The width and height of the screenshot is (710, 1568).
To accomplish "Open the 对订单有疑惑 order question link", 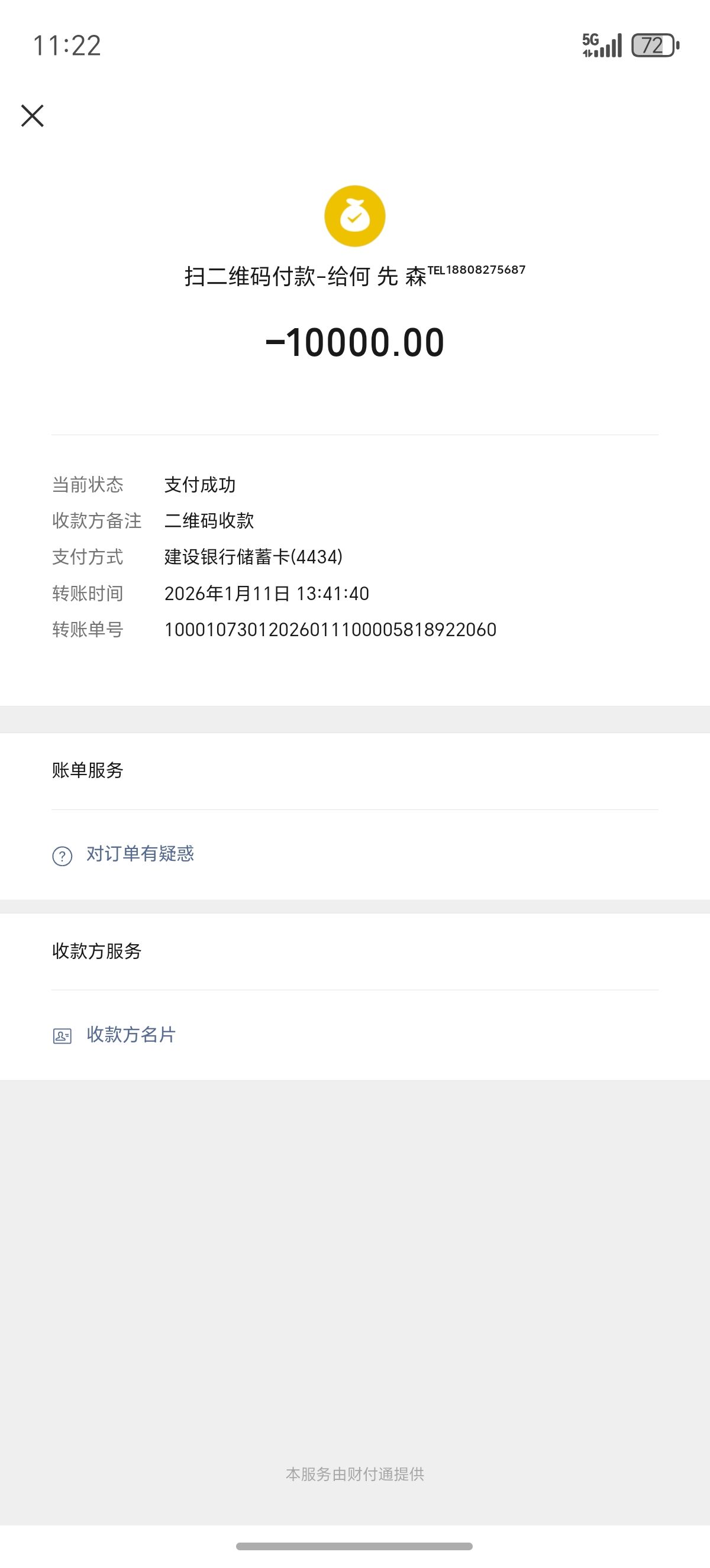I will [140, 854].
